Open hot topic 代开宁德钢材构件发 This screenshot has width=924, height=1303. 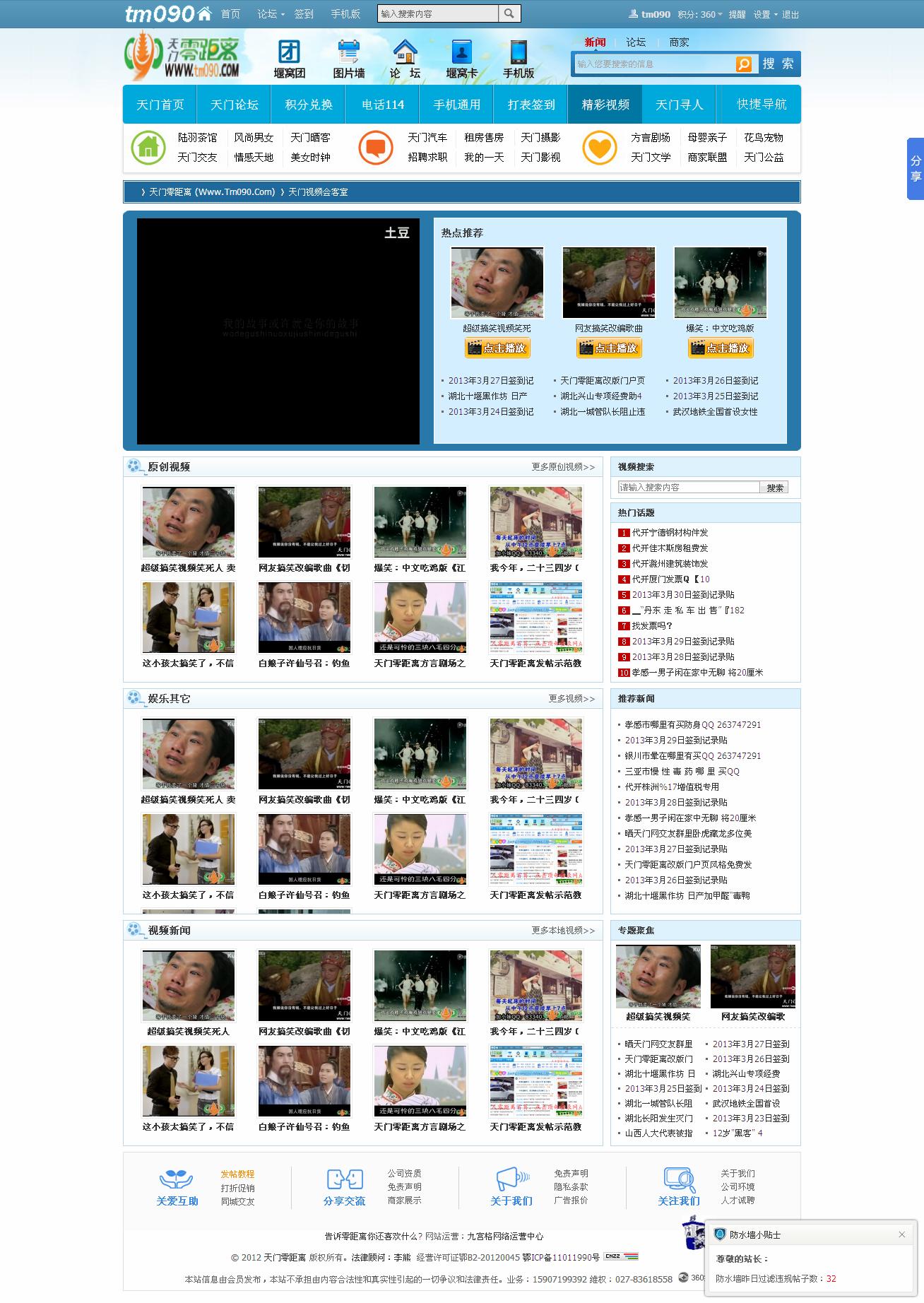pyautogui.click(x=670, y=533)
